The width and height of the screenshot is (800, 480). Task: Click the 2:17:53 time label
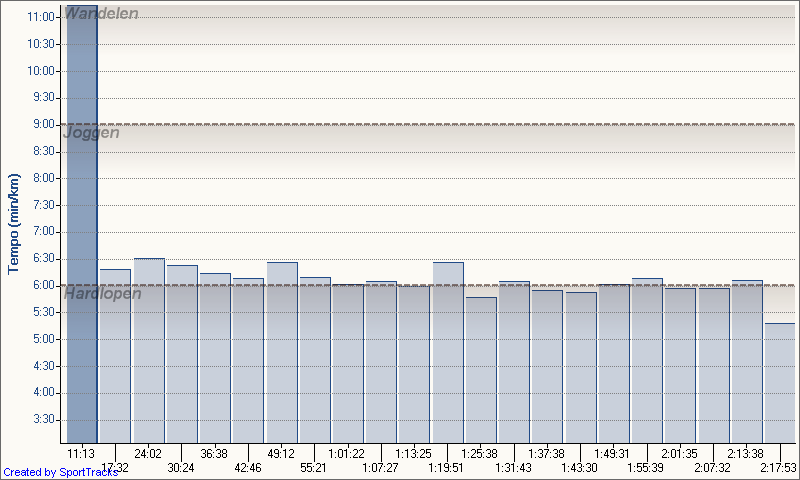(x=778, y=468)
